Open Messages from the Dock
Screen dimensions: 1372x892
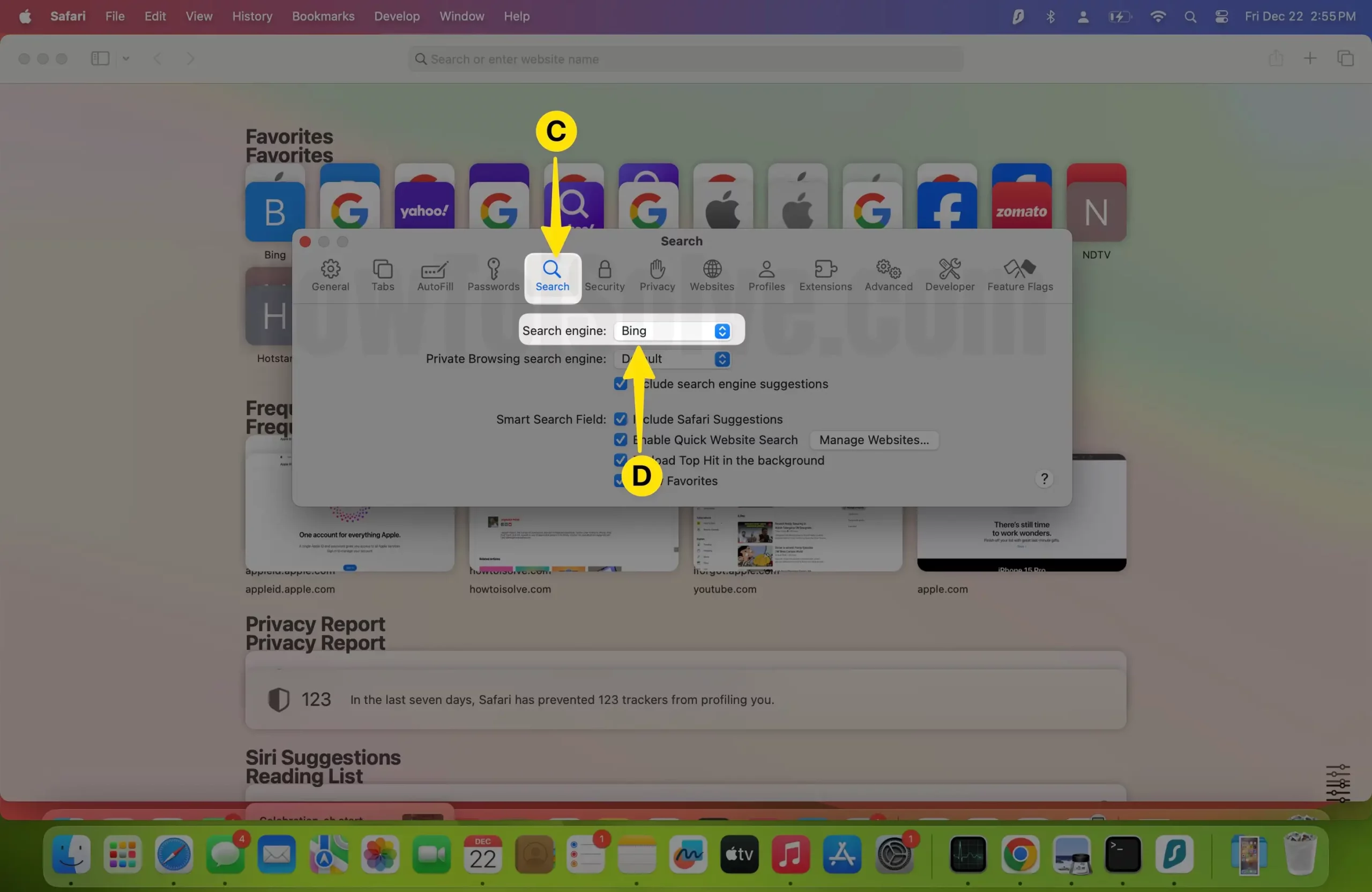click(x=225, y=854)
